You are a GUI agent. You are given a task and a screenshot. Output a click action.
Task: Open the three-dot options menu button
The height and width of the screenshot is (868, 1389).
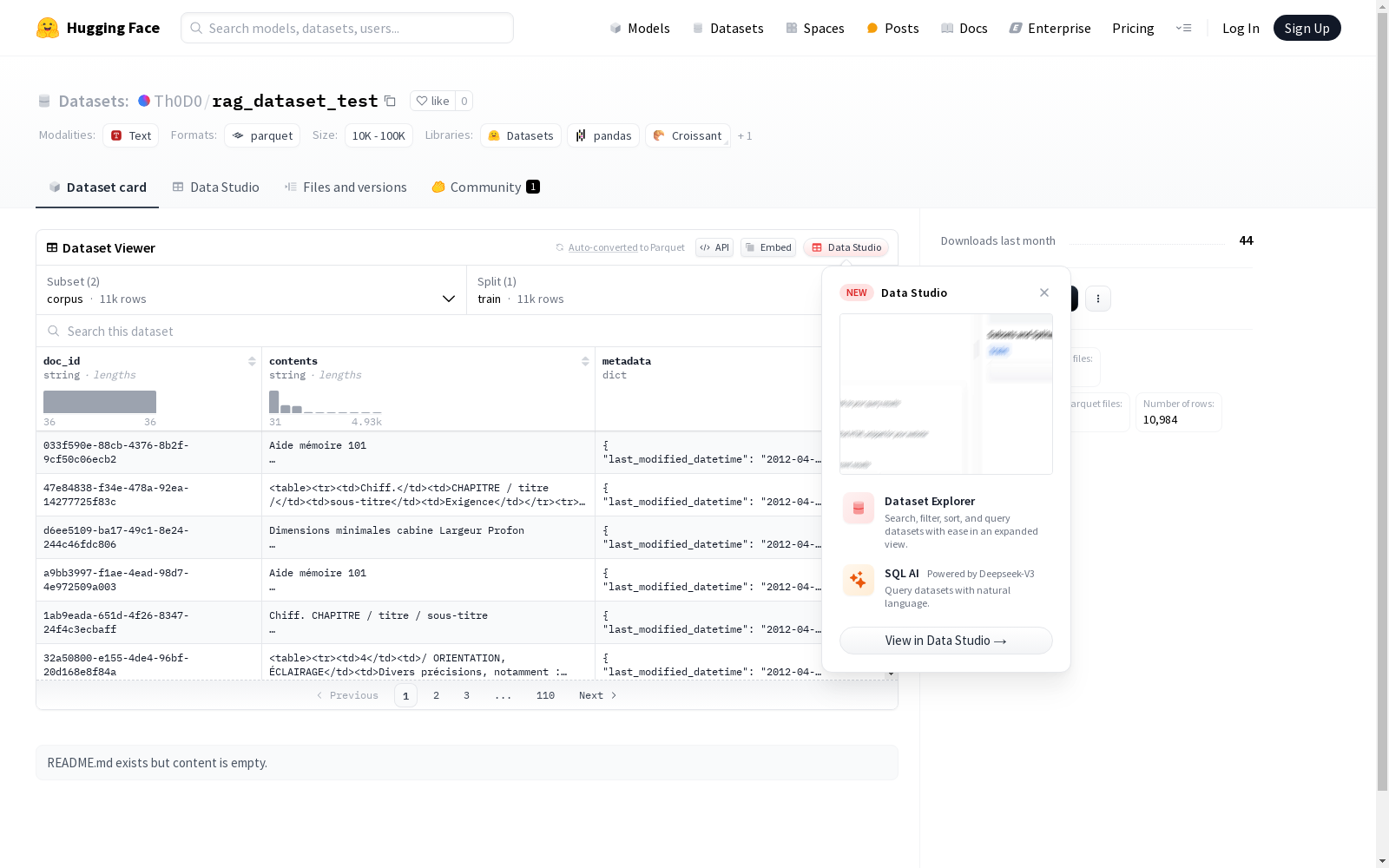[x=1098, y=299]
